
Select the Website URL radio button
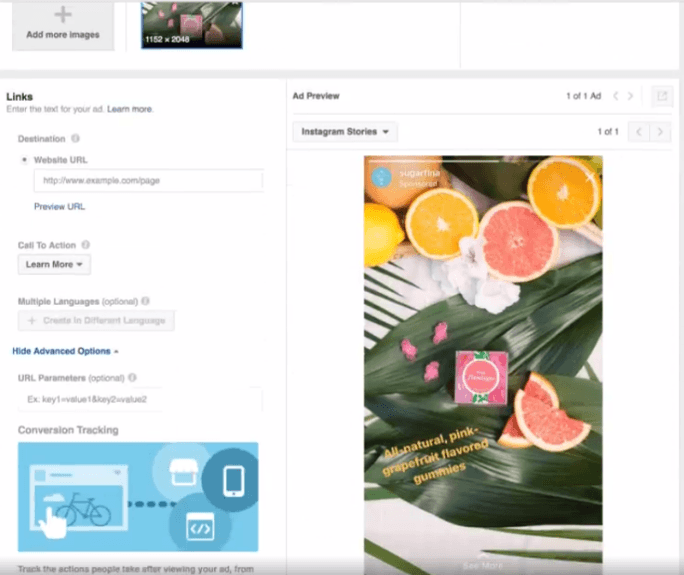[x=24, y=160]
